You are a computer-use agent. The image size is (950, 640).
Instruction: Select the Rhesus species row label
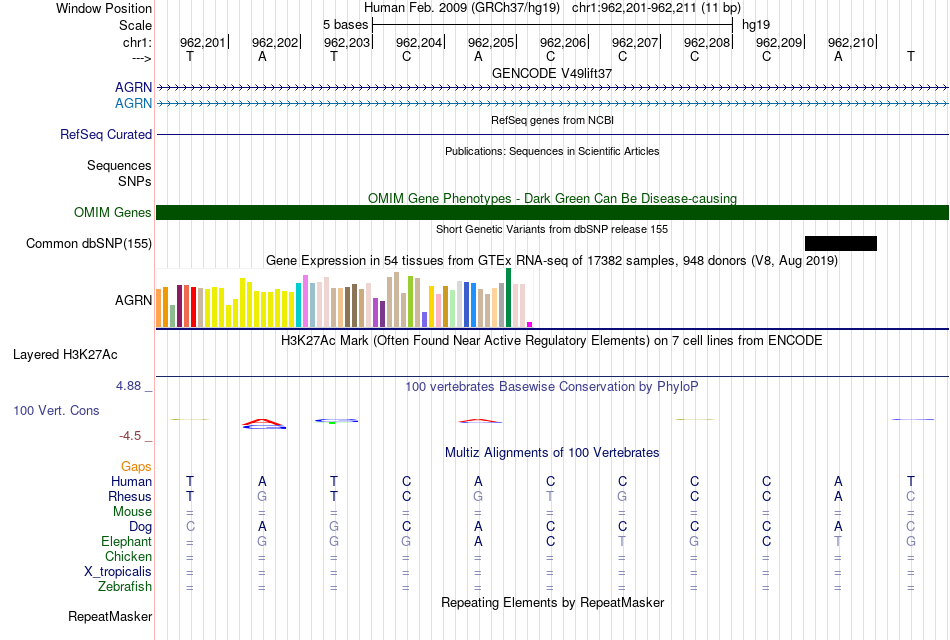(x=130, y=496)
